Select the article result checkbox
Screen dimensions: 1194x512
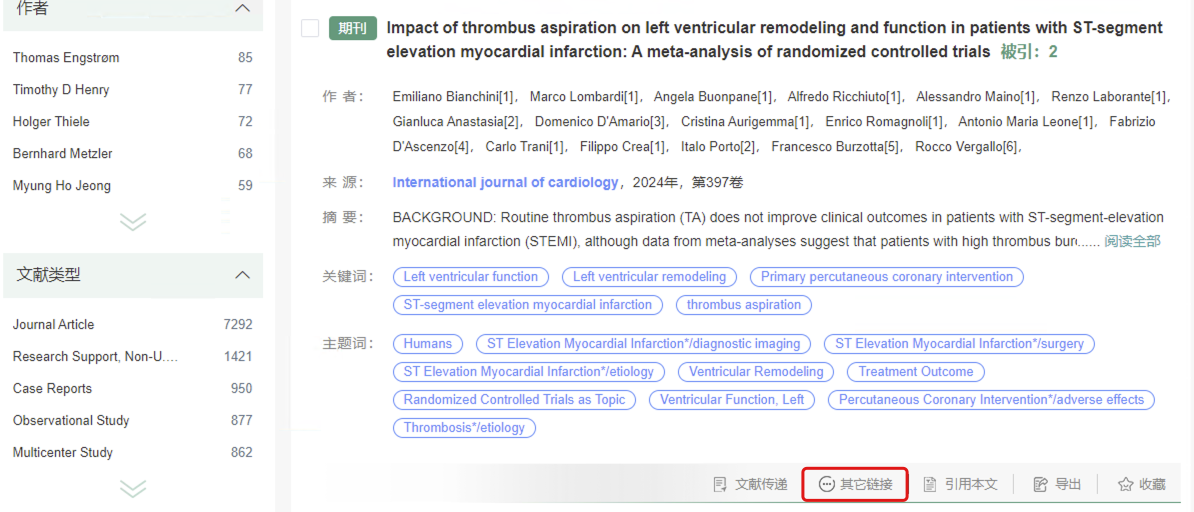click(x=310, y=29)
